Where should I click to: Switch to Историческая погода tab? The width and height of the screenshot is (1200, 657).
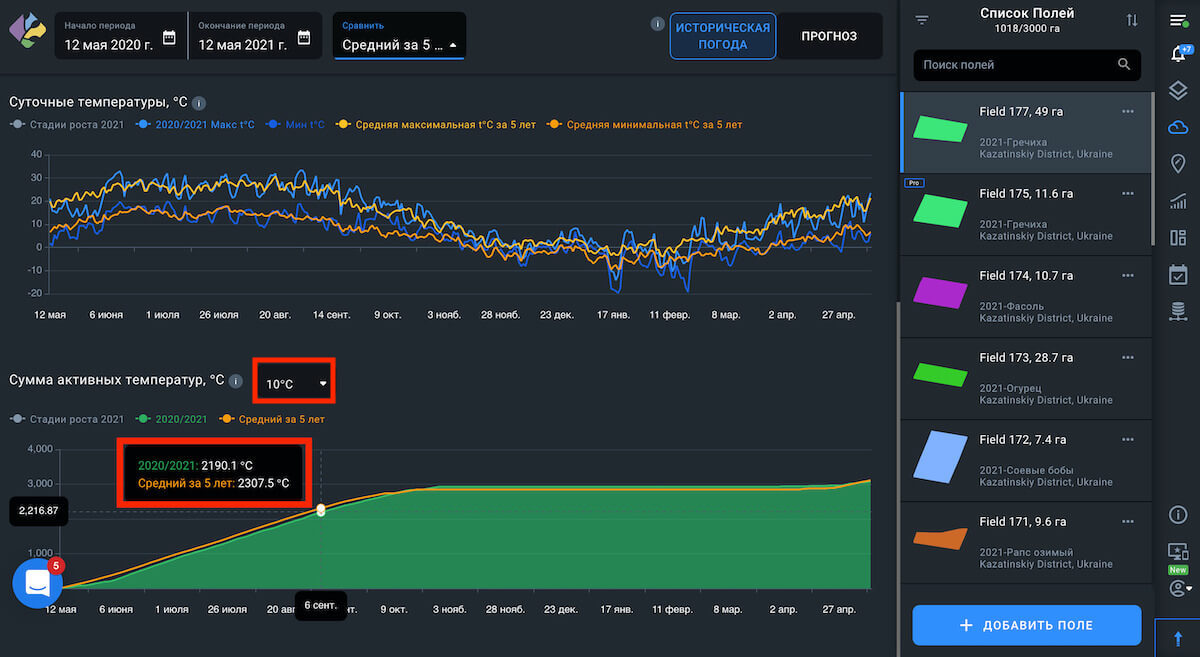click(722, 36)
